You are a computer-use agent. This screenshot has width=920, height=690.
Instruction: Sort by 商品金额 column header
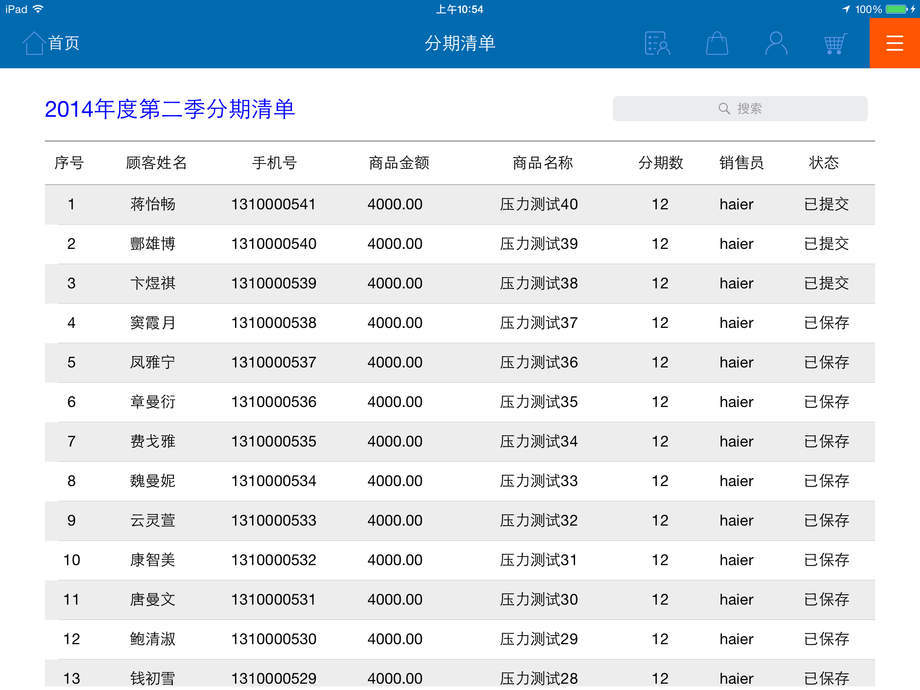click(399, 163)
